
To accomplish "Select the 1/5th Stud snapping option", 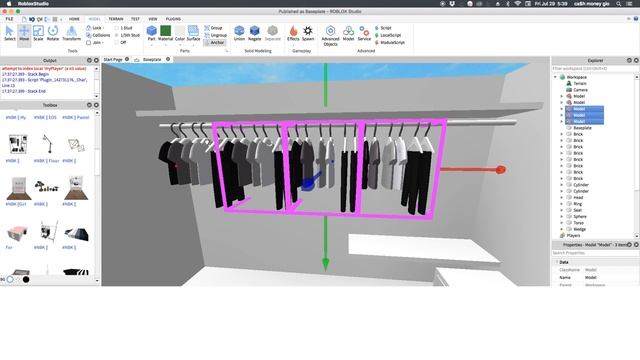I will click(127, 35).
